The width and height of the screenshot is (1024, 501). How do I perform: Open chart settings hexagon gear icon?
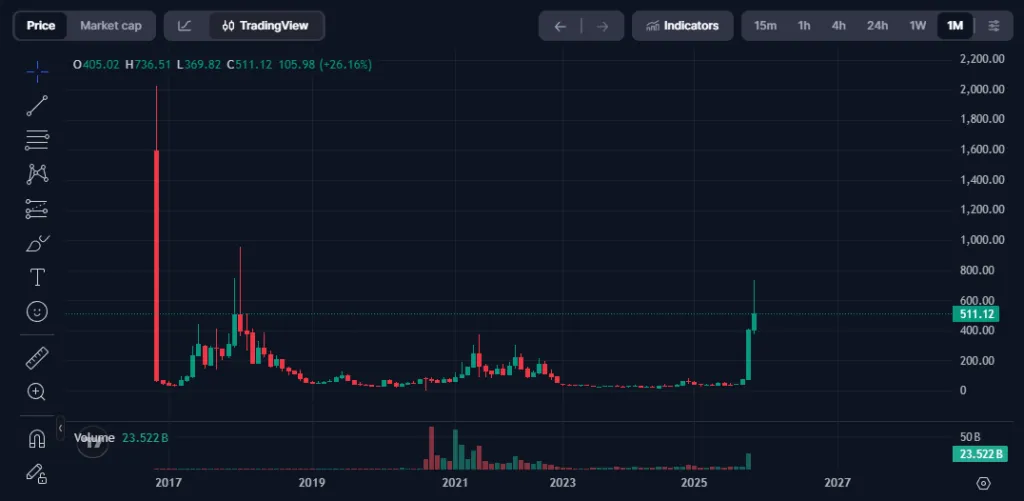983,483
